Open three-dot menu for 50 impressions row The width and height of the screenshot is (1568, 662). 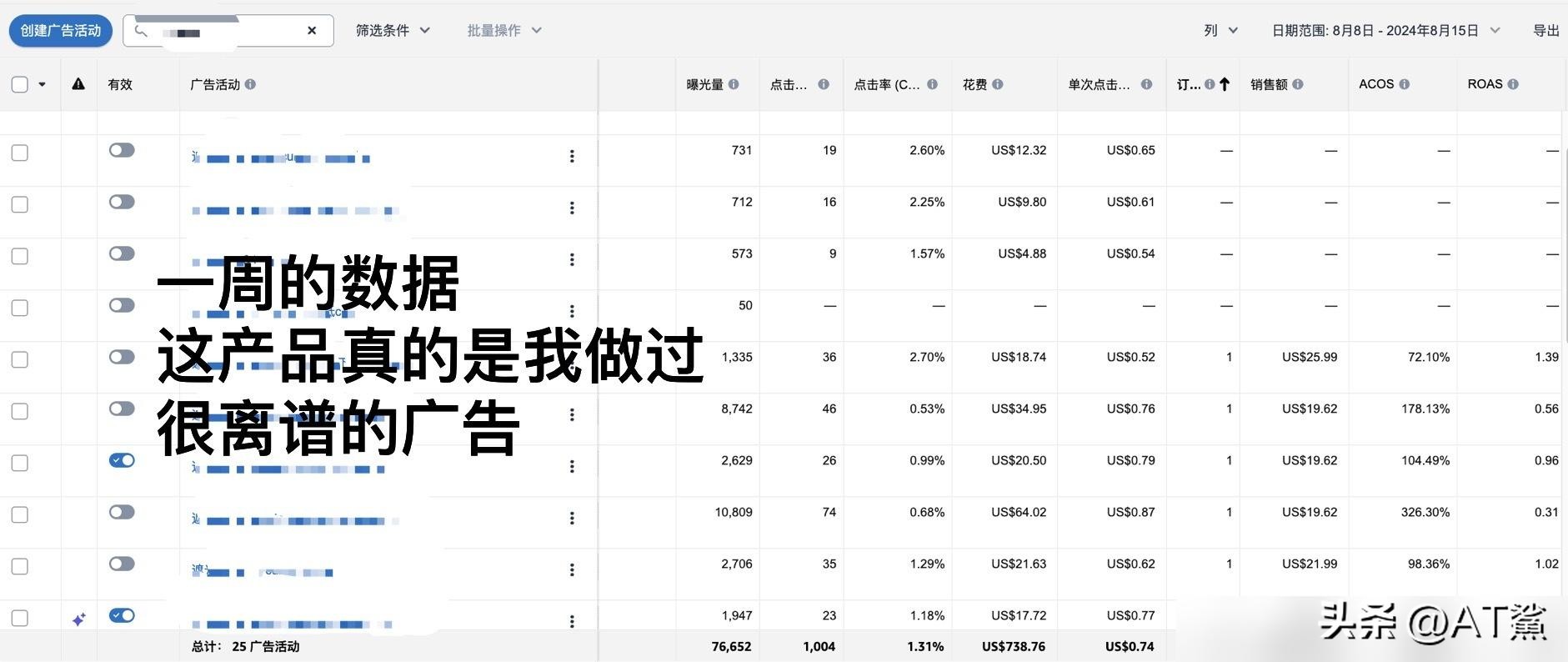(x=572, y=311)
